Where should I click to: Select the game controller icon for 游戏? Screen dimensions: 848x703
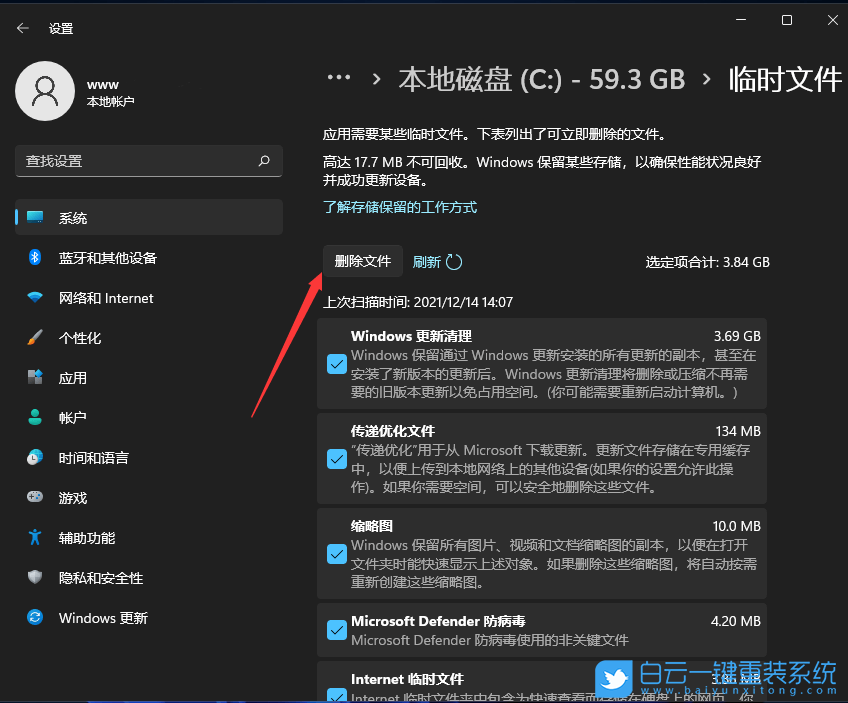[37, 498]
